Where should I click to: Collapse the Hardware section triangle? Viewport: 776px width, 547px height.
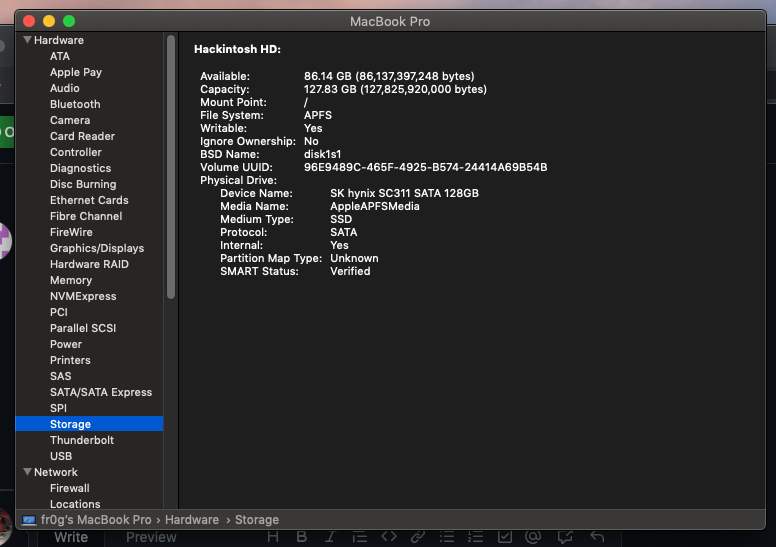28,40
